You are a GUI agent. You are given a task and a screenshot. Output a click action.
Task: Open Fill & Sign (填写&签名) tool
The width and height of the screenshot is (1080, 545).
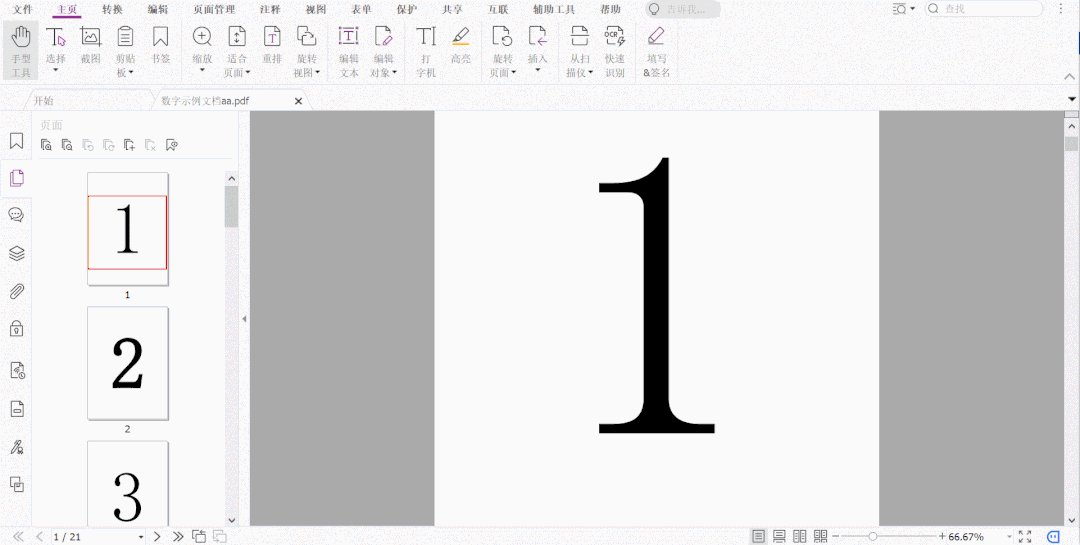click(x=656, y=50)
